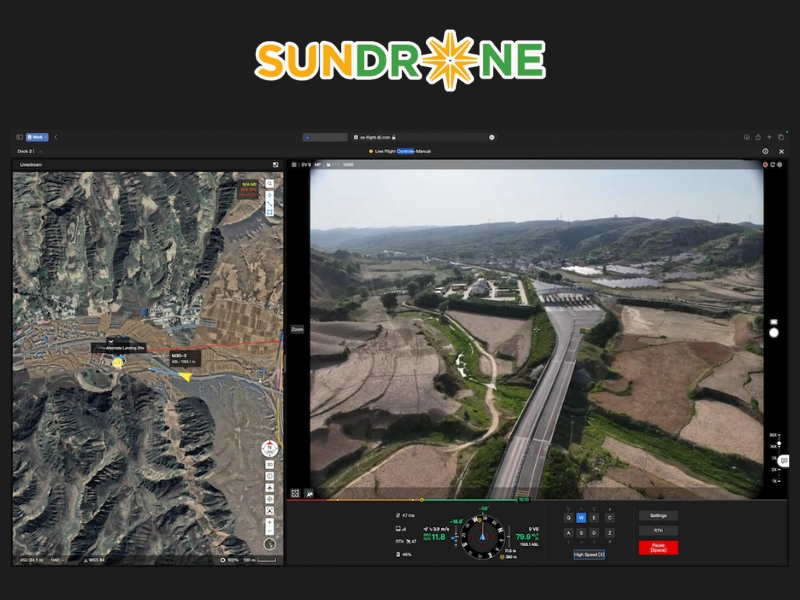800x600 pixels.
Task: Open the camera menu icon
Action: click(294, 165)
